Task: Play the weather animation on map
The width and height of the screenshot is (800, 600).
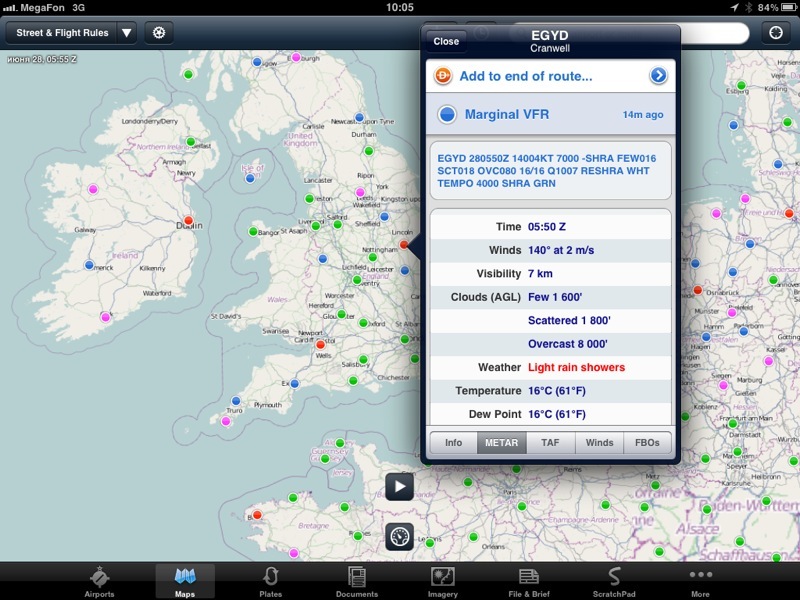Action: (x=399, y=487)
